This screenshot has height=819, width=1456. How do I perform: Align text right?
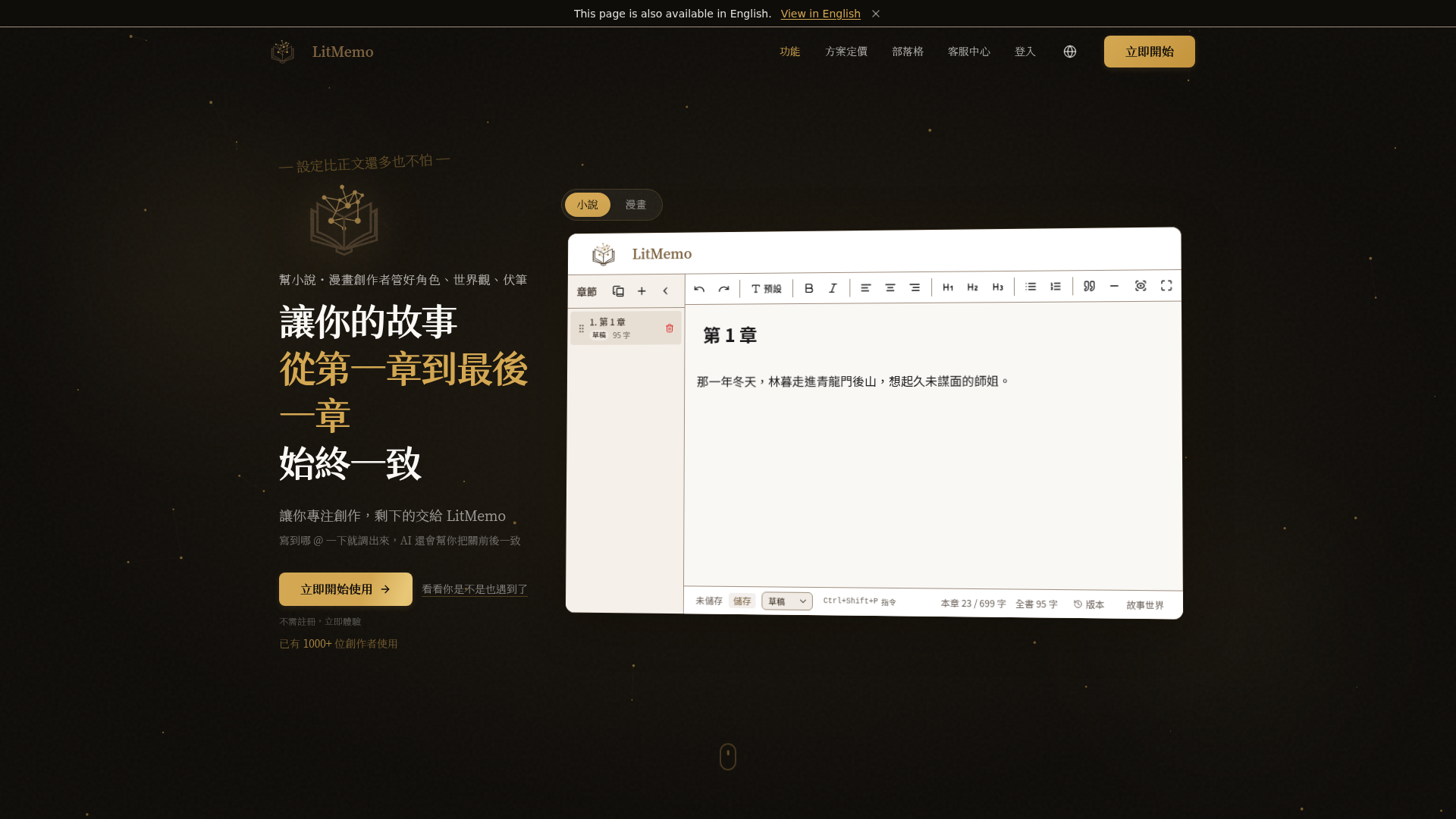(915, 288)
